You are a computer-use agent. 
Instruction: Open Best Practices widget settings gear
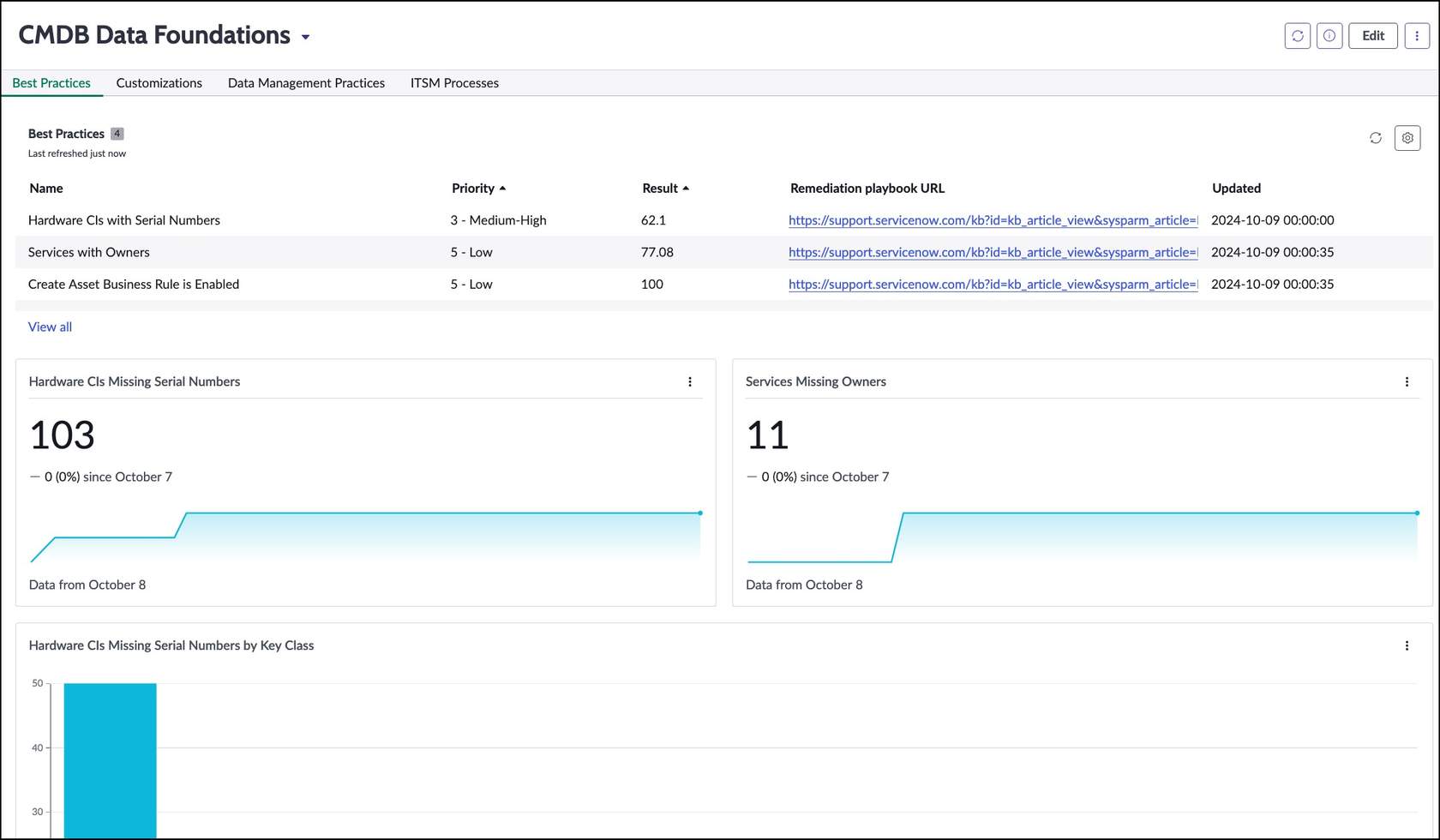coord(1407,138)
